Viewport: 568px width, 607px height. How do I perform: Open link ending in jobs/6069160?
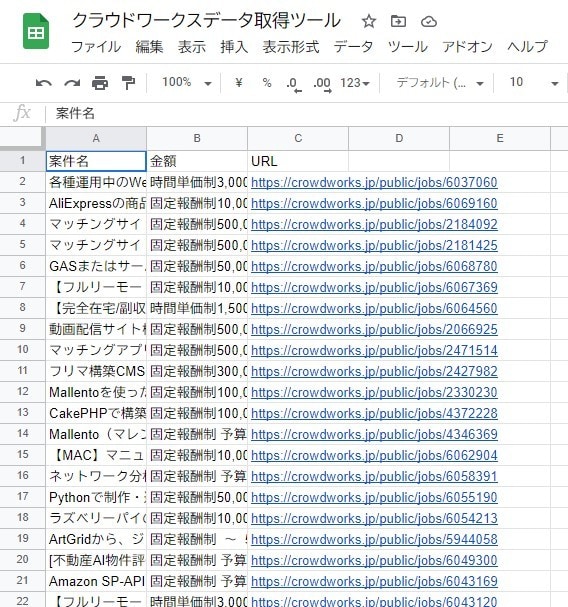pyautogui.click(x=374, y=203)
